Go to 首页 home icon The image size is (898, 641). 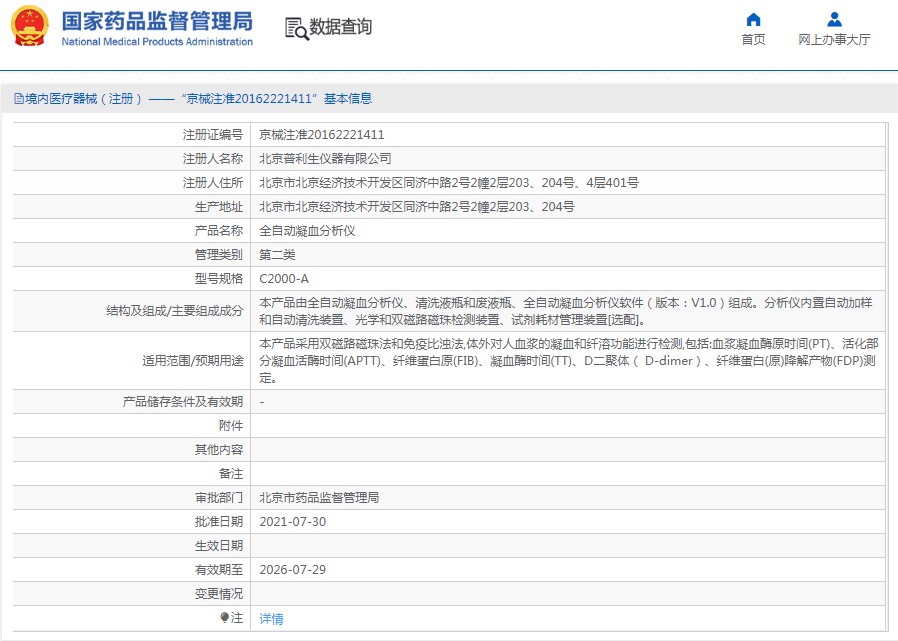(753, 20)
